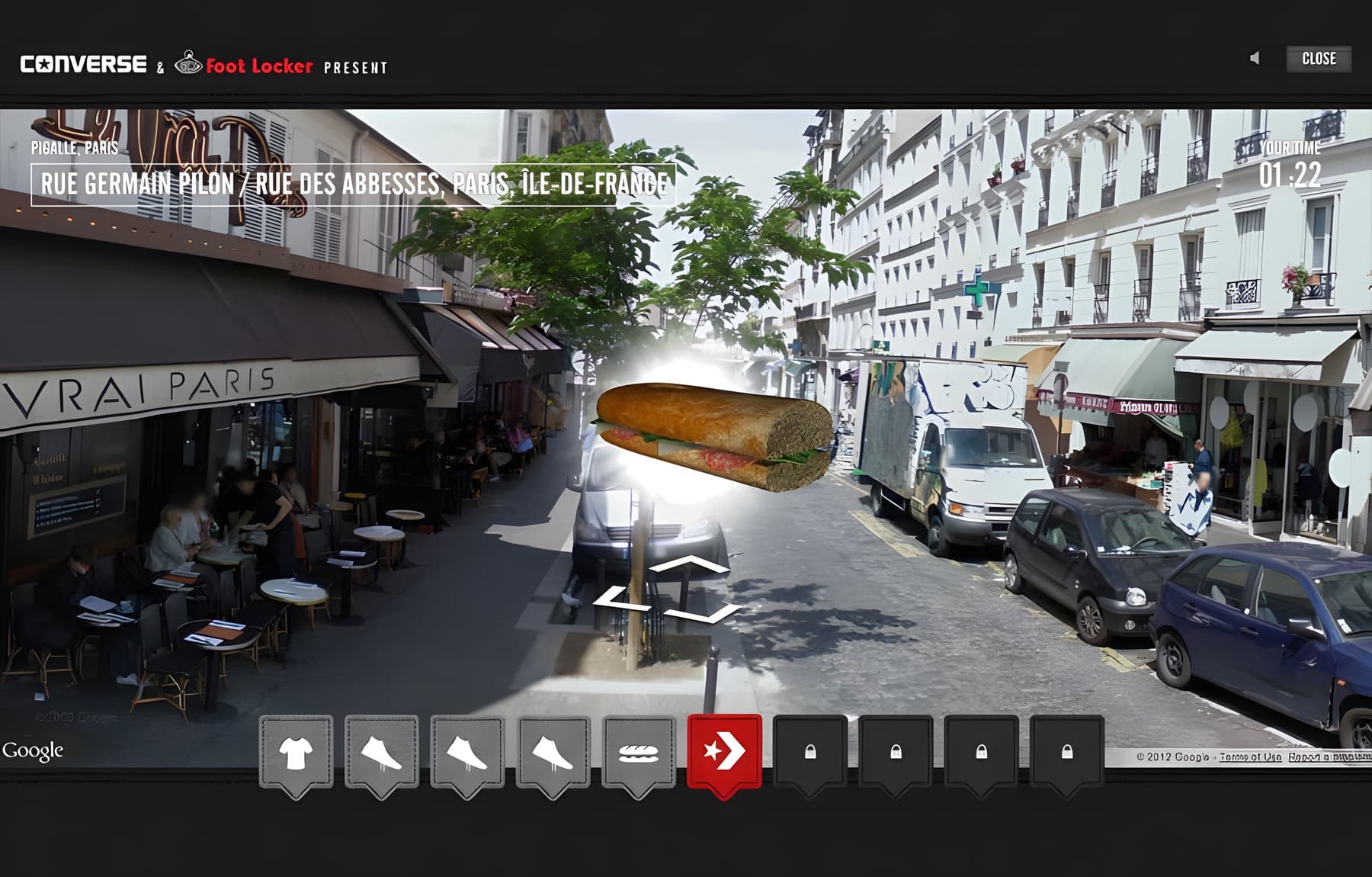Select the red Converse star chevron slot
This screenshot has width=1372, height=877.
click(x=724, y=753)
